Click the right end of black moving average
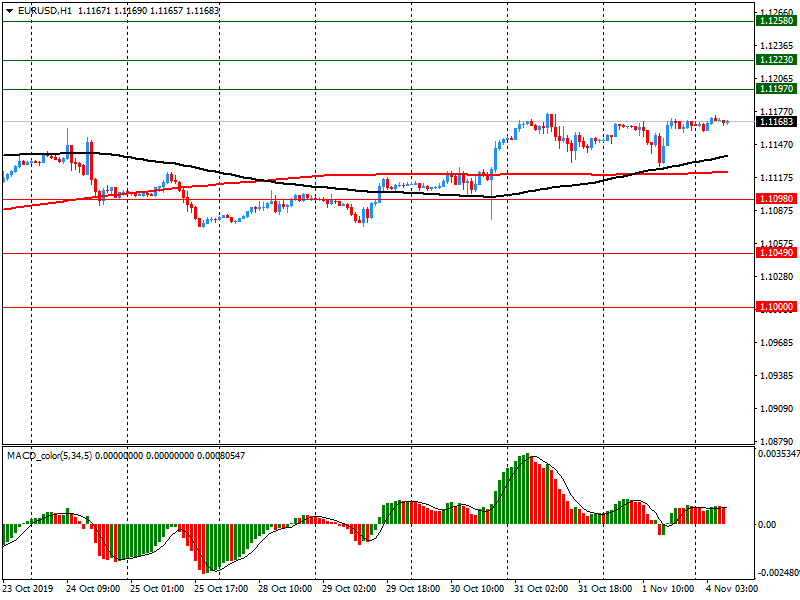Screen dimensions: 800x600 [725, 156]
